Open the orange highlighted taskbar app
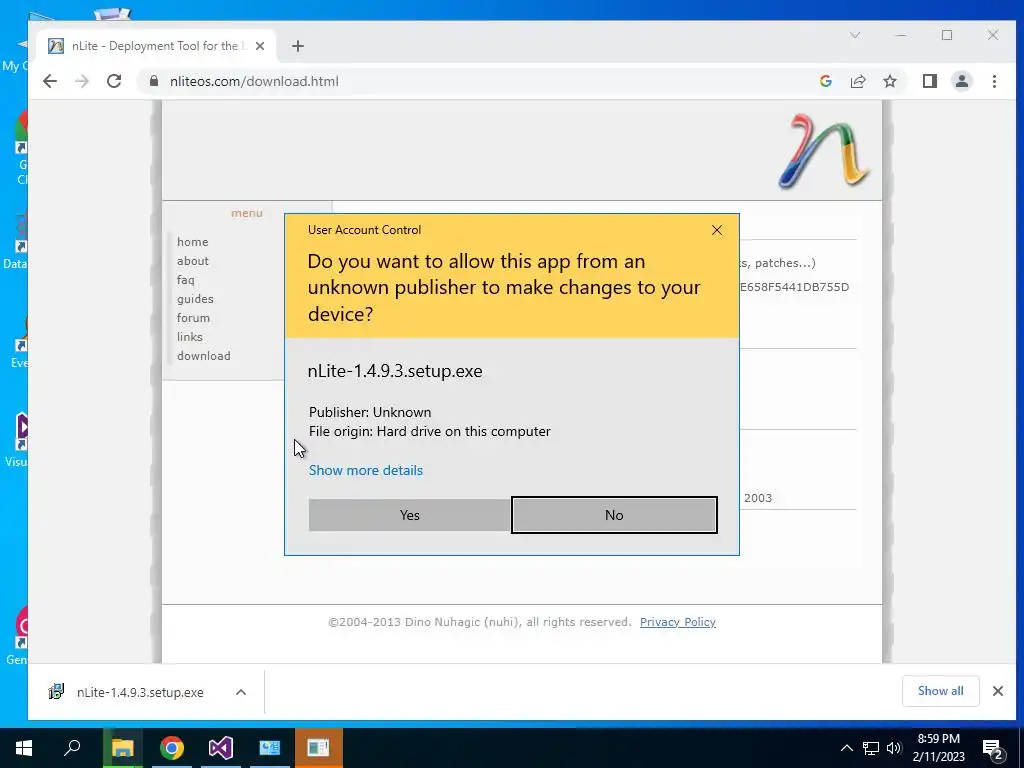1024x768 pixels. 318,748
